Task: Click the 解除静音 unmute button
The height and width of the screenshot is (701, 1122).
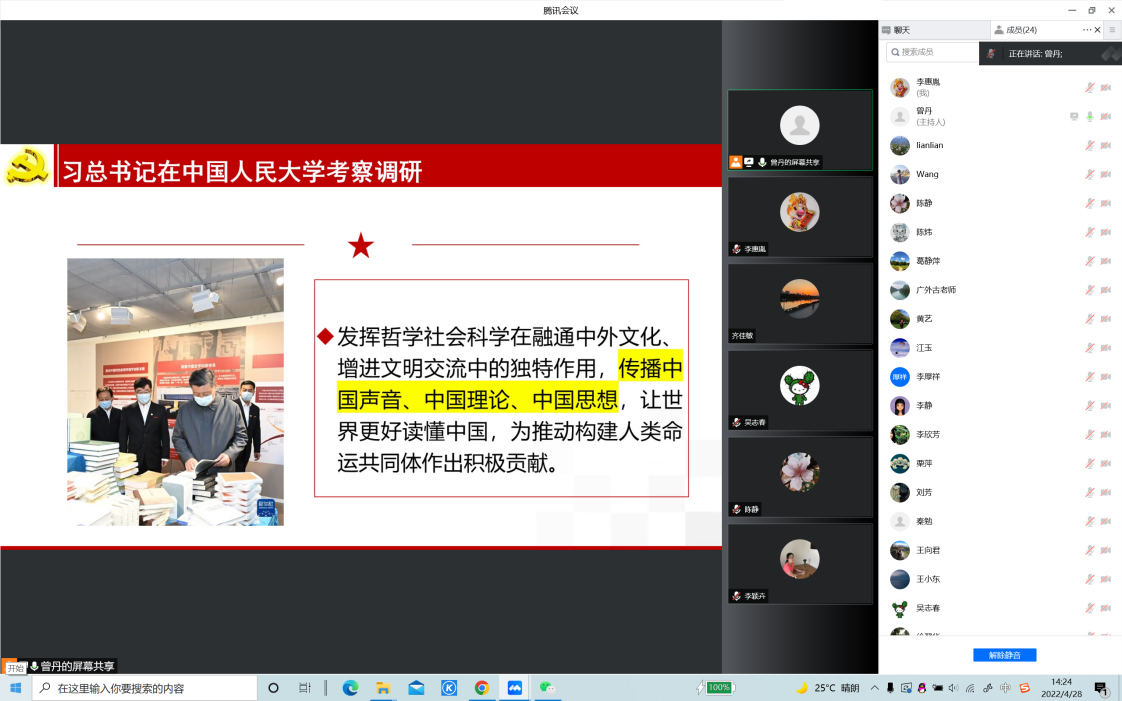Action: pyautogui.click(x=1004, y=655)
